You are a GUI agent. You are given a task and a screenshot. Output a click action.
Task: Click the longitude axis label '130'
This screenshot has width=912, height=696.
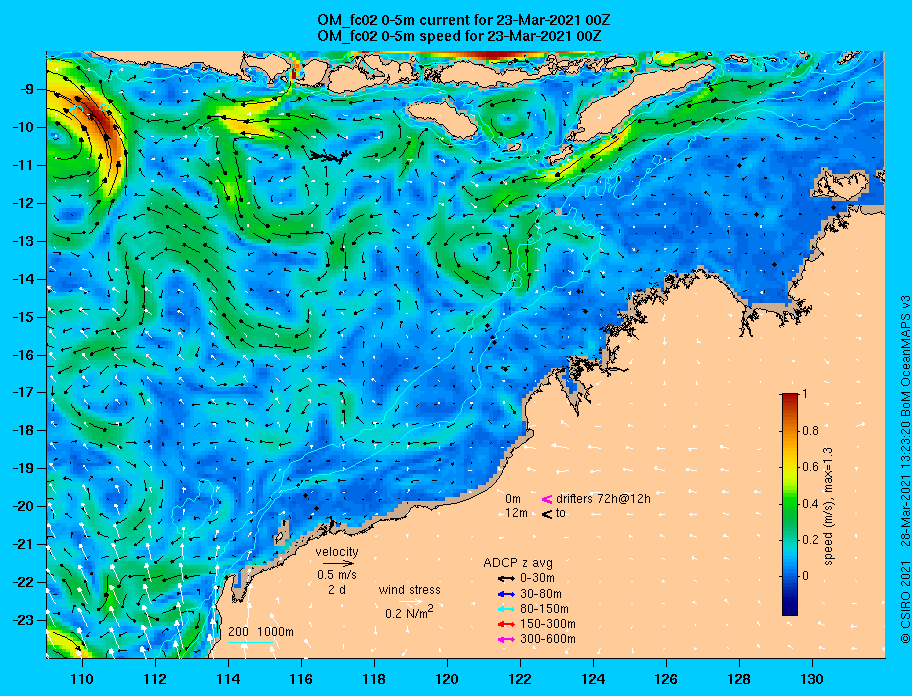812,679
